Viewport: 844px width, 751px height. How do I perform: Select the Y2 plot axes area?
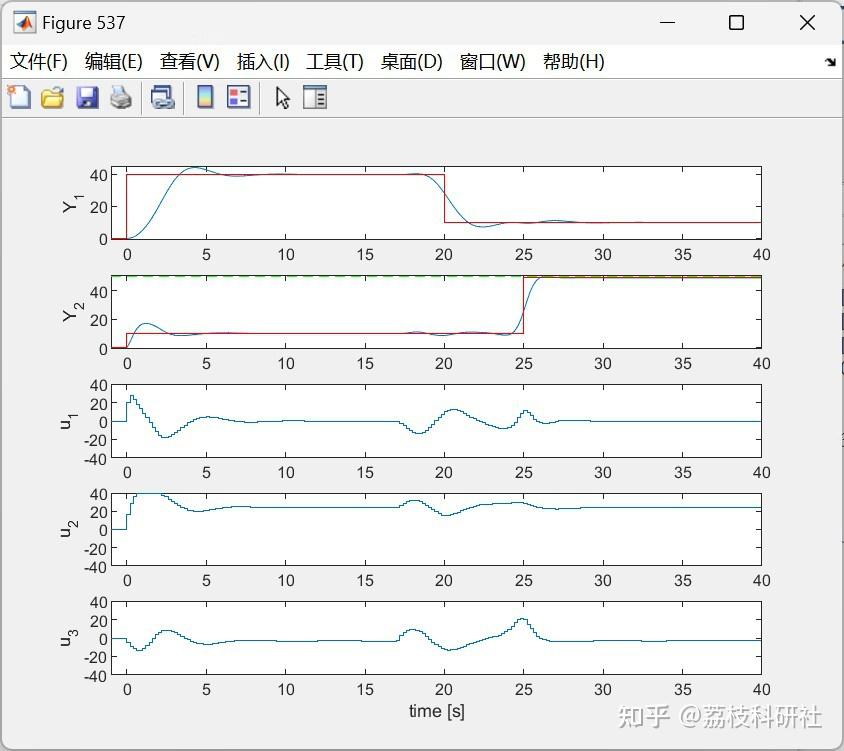(x=436, y=312)
